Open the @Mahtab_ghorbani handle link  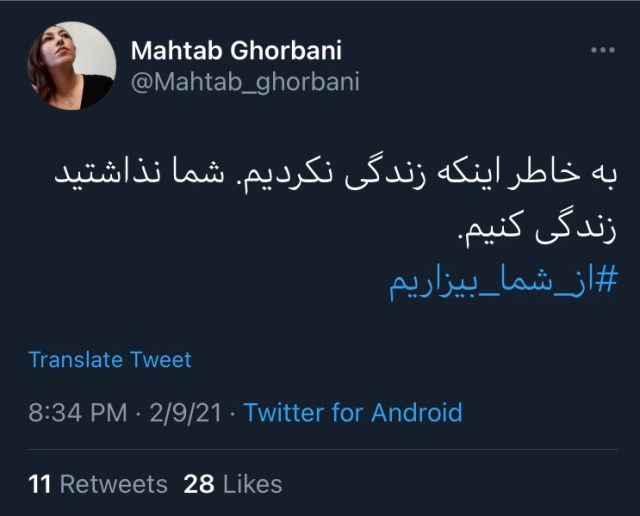[x=244, y=82]
